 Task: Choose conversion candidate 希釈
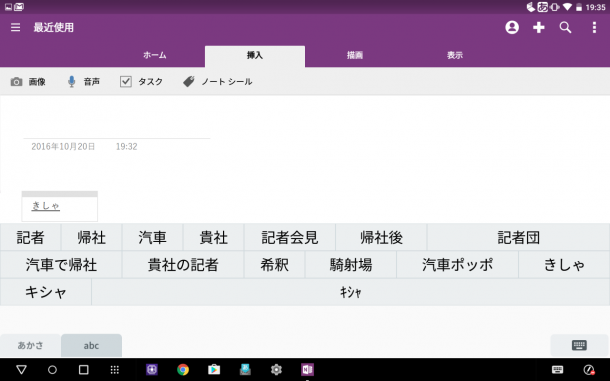275,265
